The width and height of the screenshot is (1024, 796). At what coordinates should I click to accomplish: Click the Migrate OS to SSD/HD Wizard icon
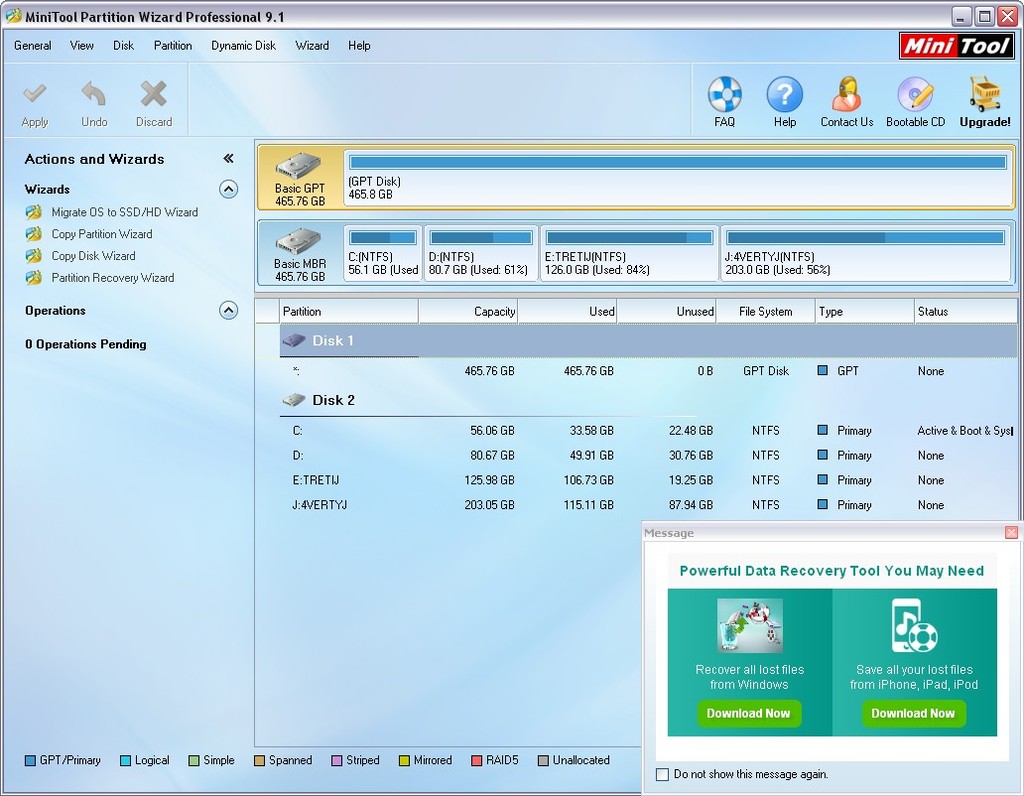pos(34,212)
